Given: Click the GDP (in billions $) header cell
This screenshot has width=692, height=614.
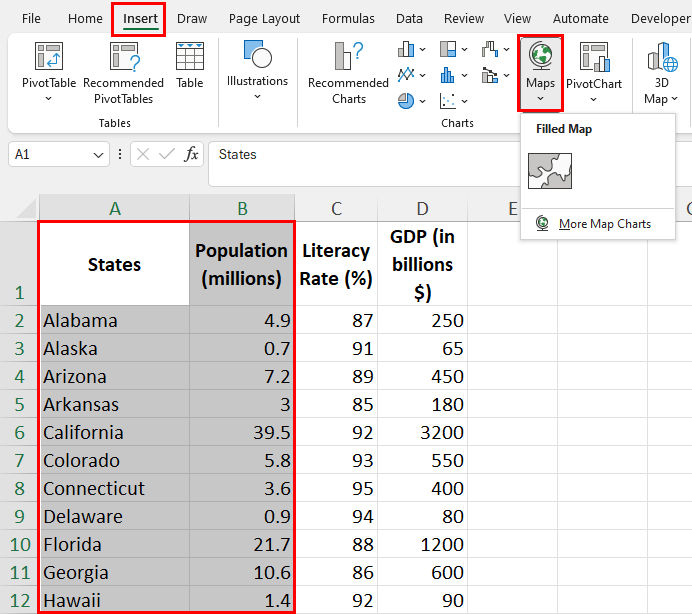Looking at the screenshot, I should click(x=422, y=264).
